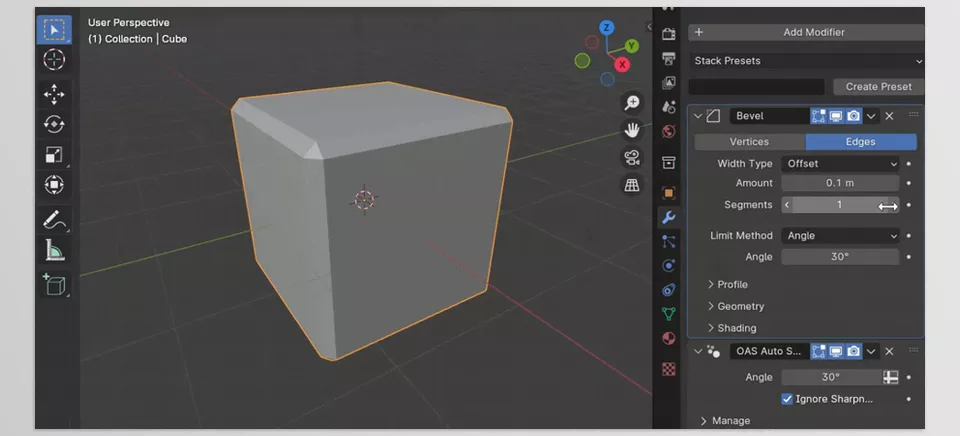
Task: Open the Object Constraints properties tab
Action: point(669,290)
